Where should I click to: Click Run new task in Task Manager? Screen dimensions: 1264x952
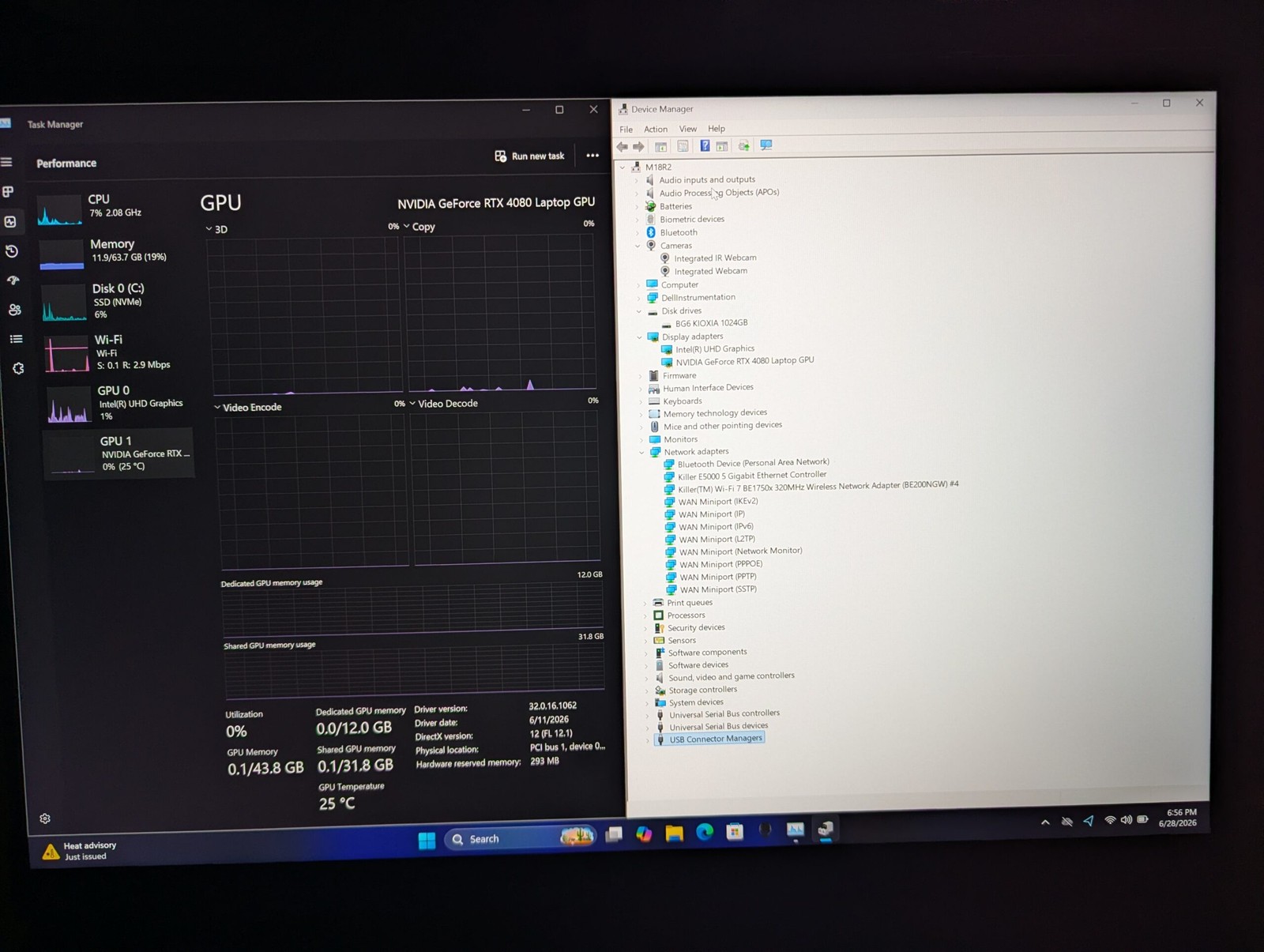[529, 156]
